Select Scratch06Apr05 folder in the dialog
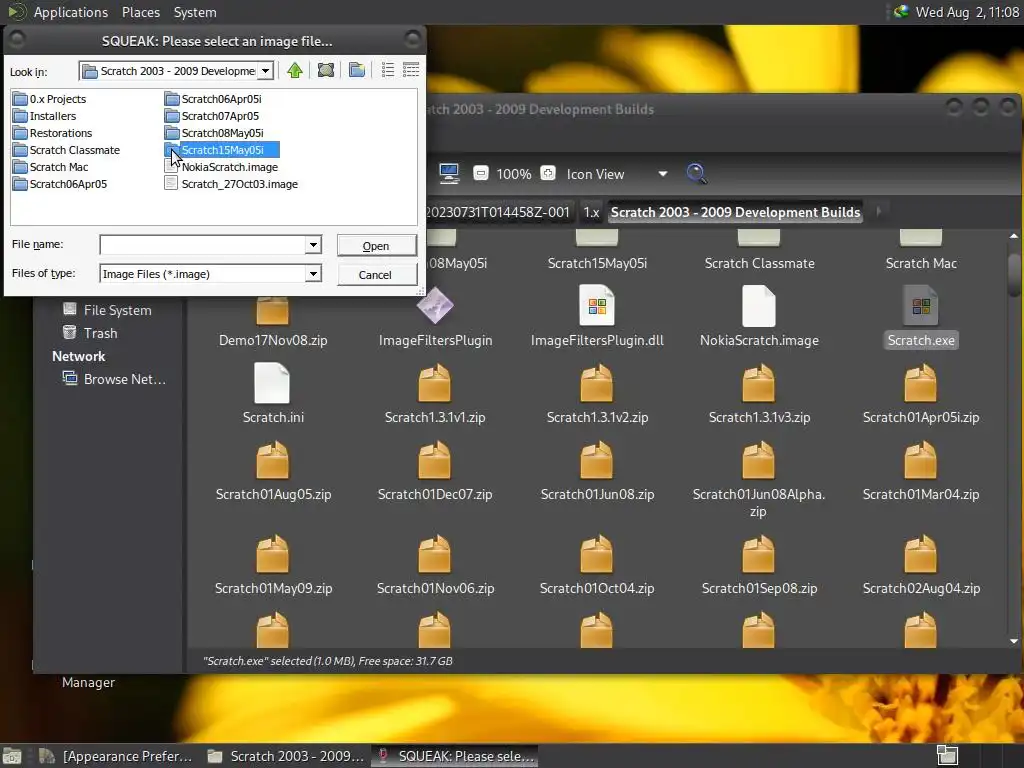This screenshot has height=768, width=1024. [60, 184]
